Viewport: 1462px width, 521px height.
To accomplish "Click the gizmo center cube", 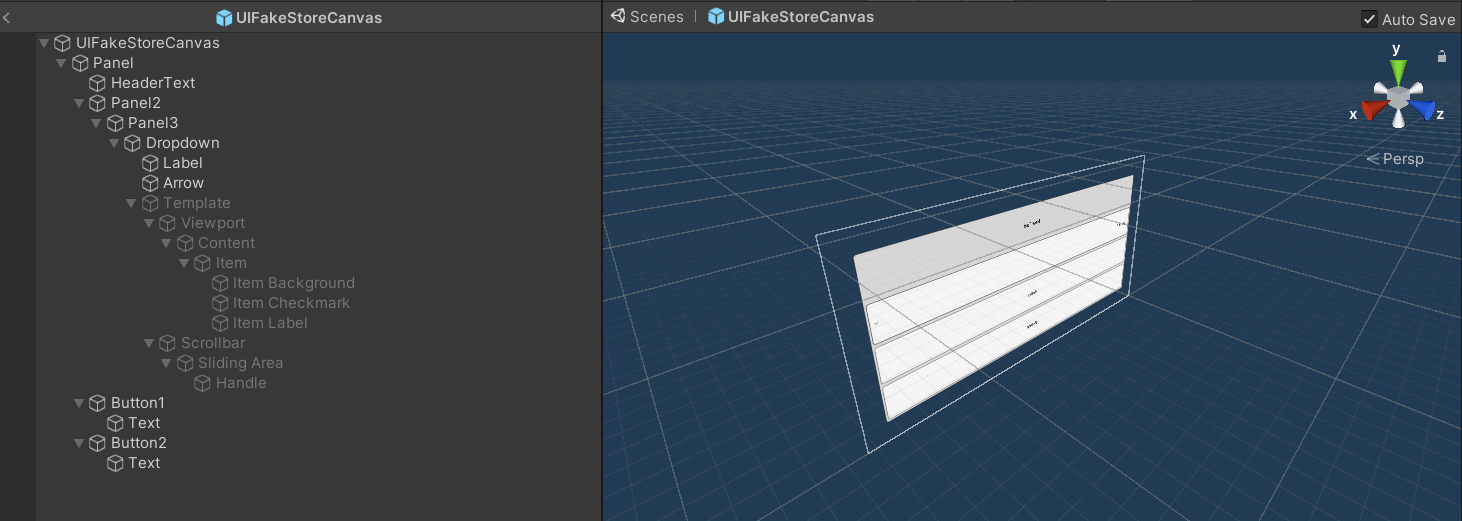I will pyautogui.click(x=1398, y=97).
